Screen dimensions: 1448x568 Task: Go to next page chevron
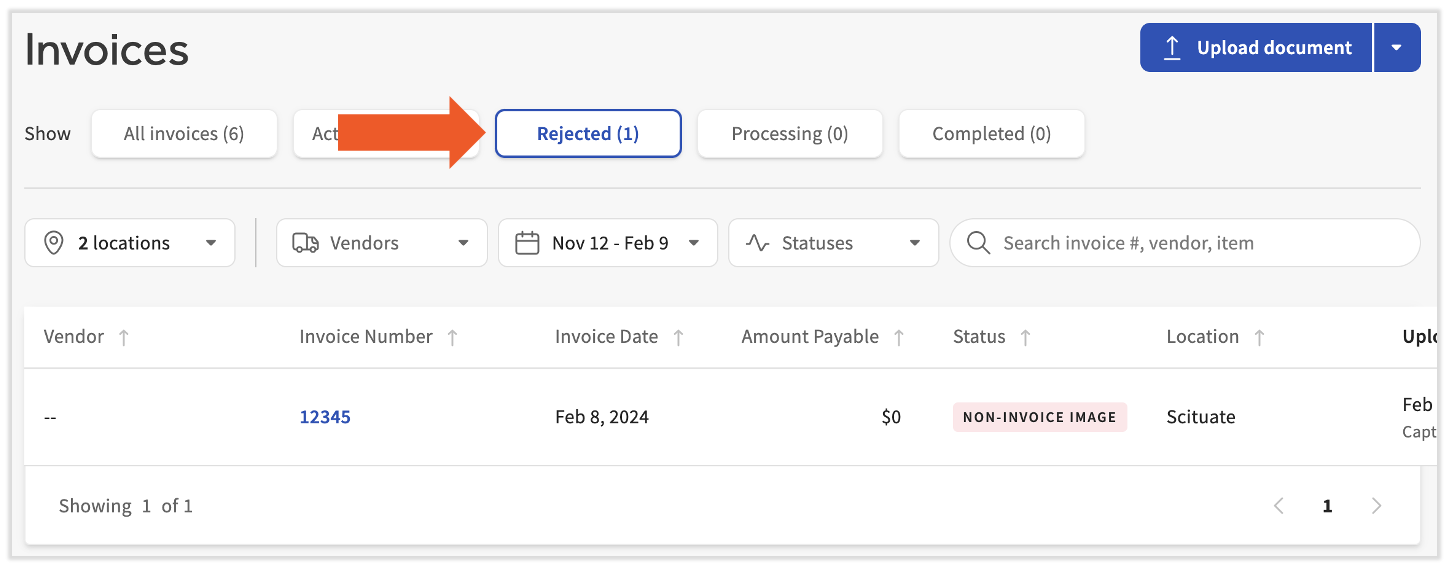(x=1376, y=506)
